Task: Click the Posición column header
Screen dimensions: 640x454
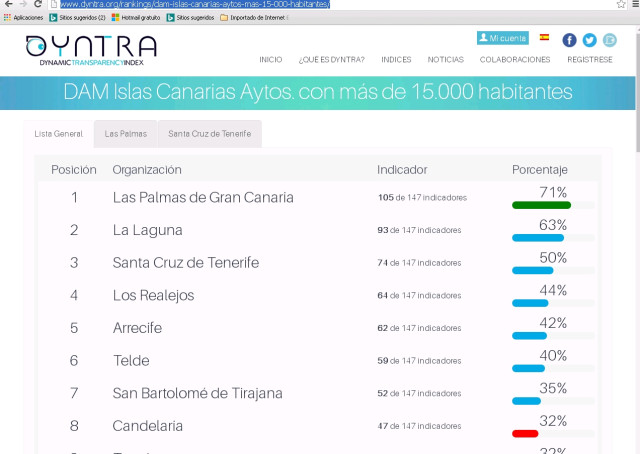Action: [x=73, y=170]
